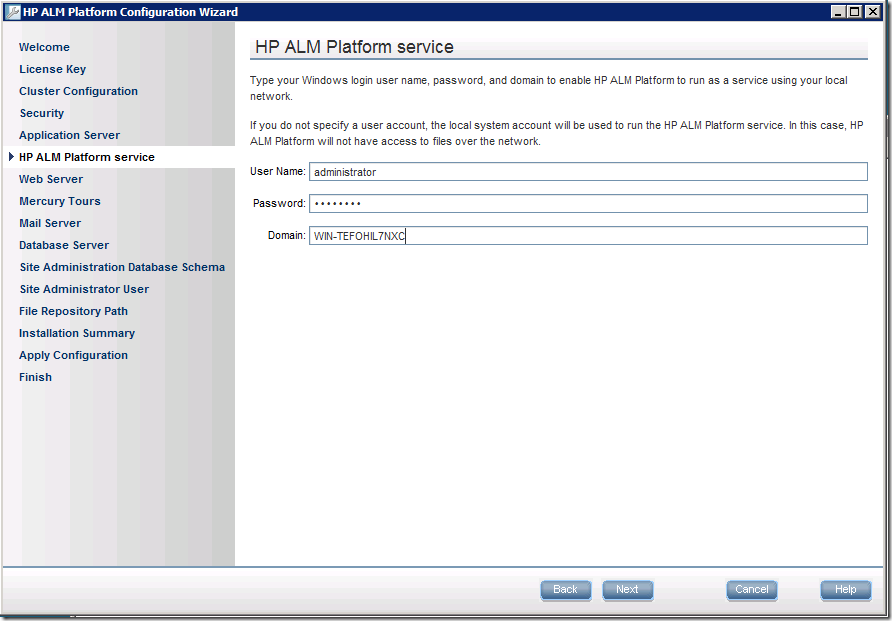The width and height of the screenshot is (892, 621).
Task: Open the Web Server step
Action: pyautogui.click(x=51, y=179)
